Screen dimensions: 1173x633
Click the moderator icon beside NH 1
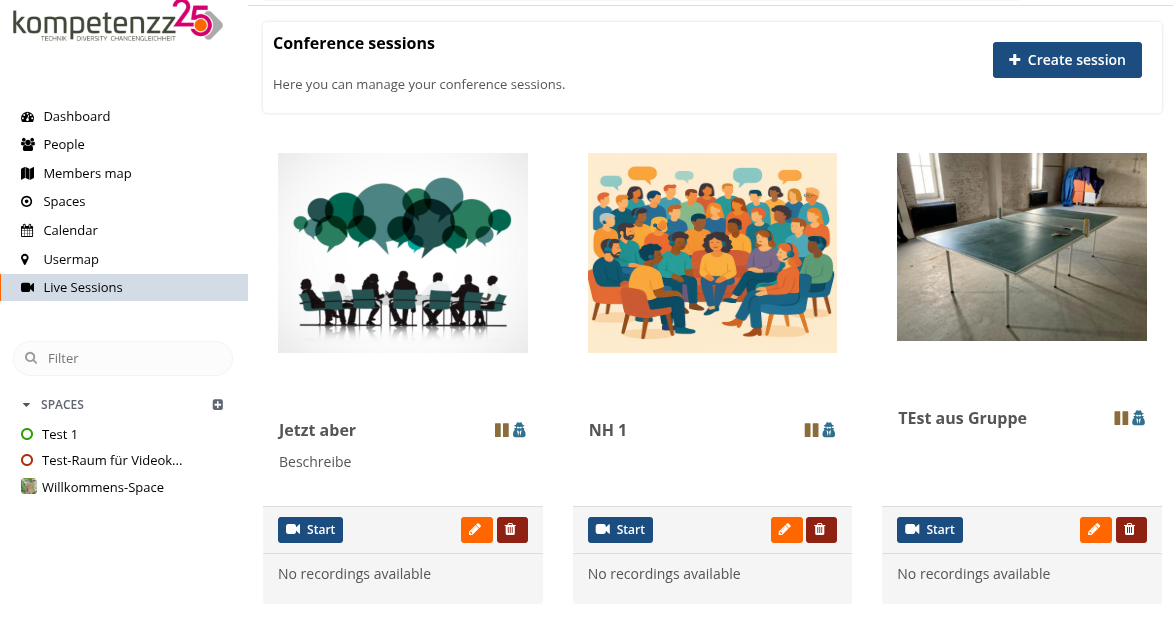[829, 430]
